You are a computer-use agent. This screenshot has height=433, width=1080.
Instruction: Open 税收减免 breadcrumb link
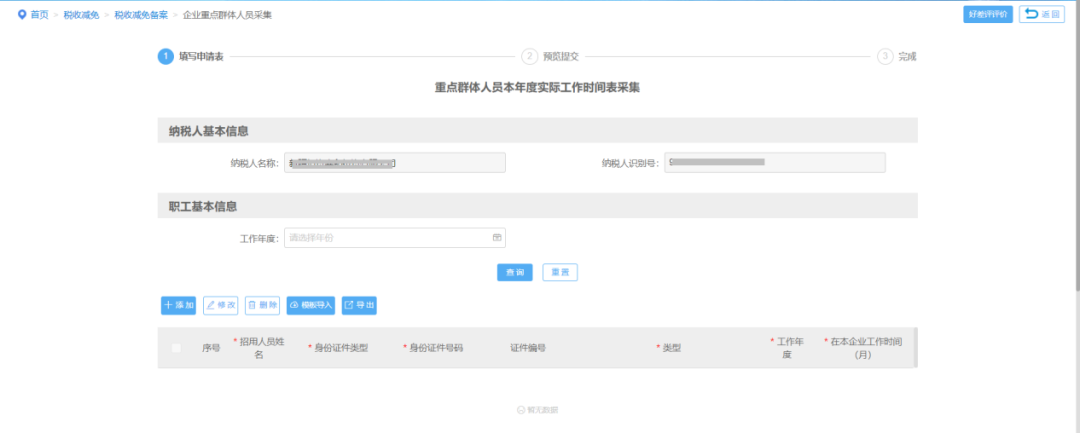81,15
